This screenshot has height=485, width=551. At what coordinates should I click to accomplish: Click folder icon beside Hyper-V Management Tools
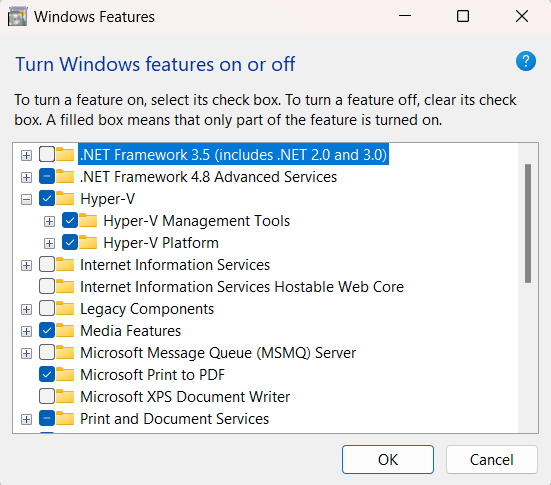pyautogui.click(x=88, y=220)
